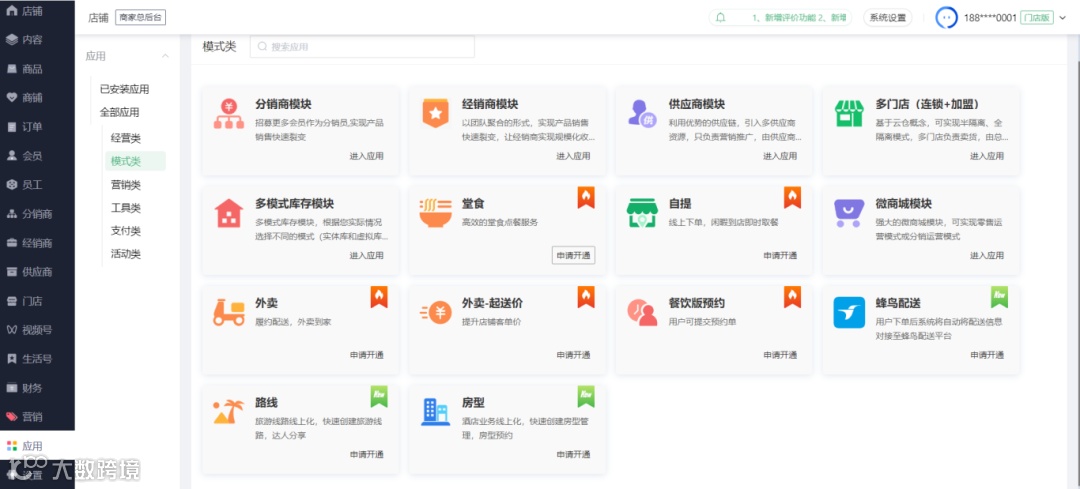Open the version dropdown arrow beside 门店版
The height and width of the screenshot is (489, 1080).
coord(1063,18)
